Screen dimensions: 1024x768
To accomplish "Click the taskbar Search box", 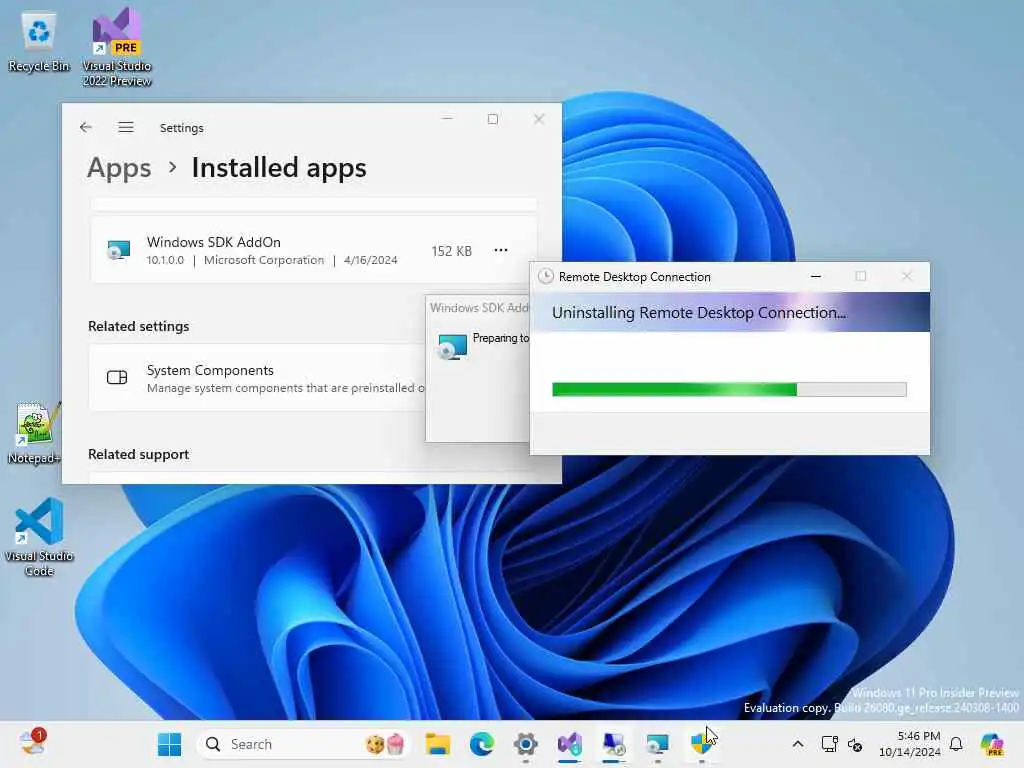I will pos(304,744).
